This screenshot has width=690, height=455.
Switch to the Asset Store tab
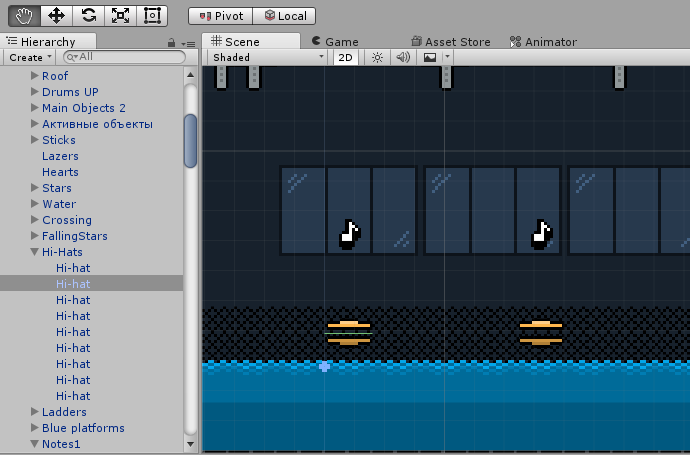coord(451,42)
